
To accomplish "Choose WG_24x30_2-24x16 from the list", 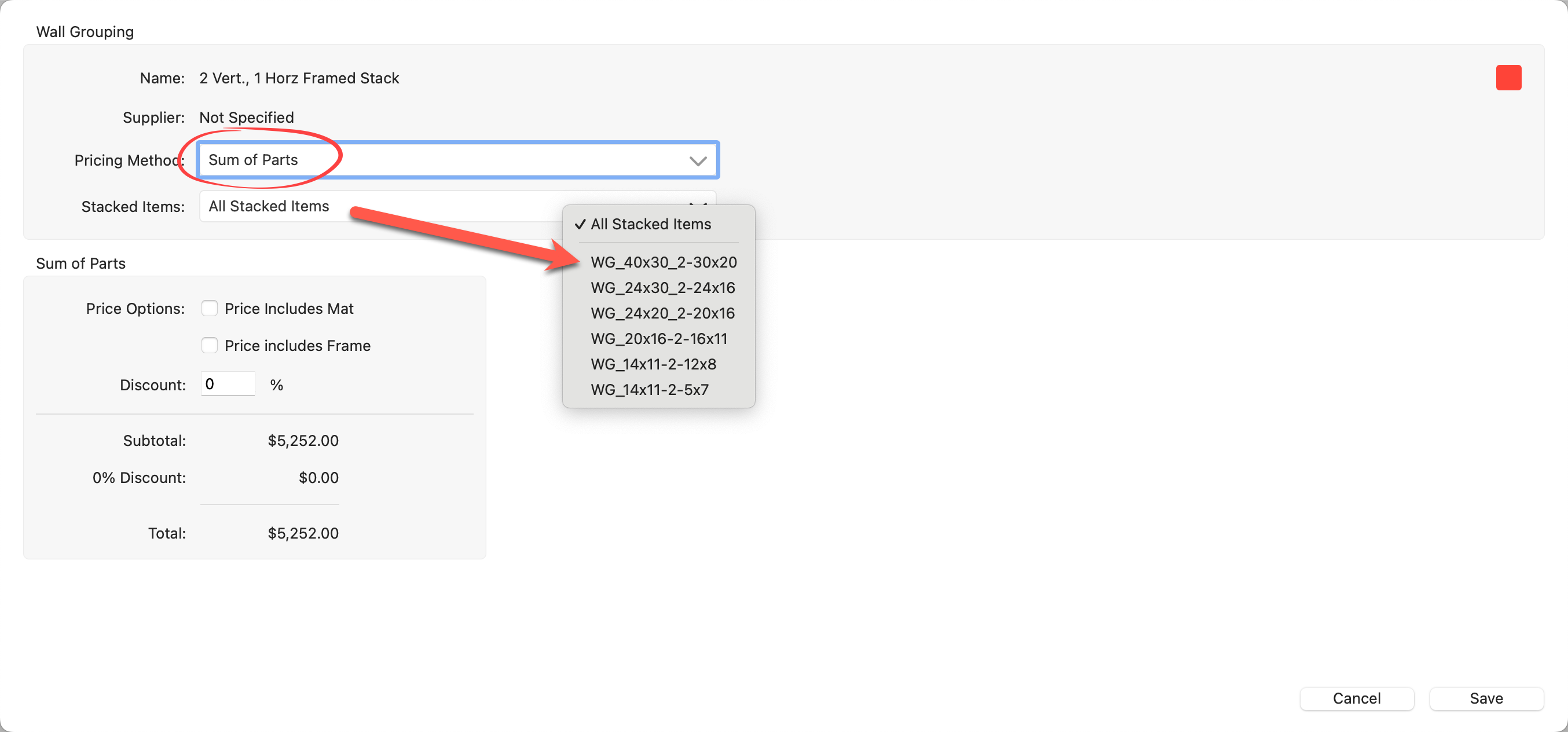I will tap(662, 288).
